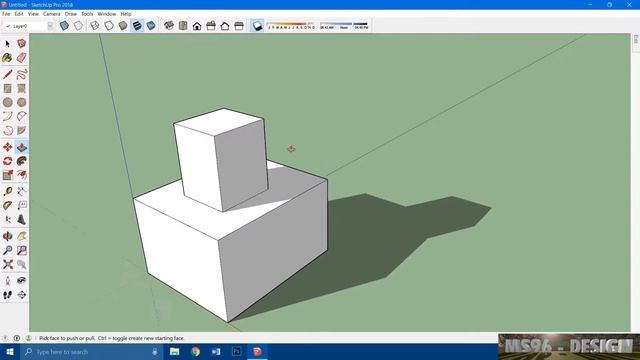Select the Arc tool
This screenshot has width=640, height=360.
point(7,116)
